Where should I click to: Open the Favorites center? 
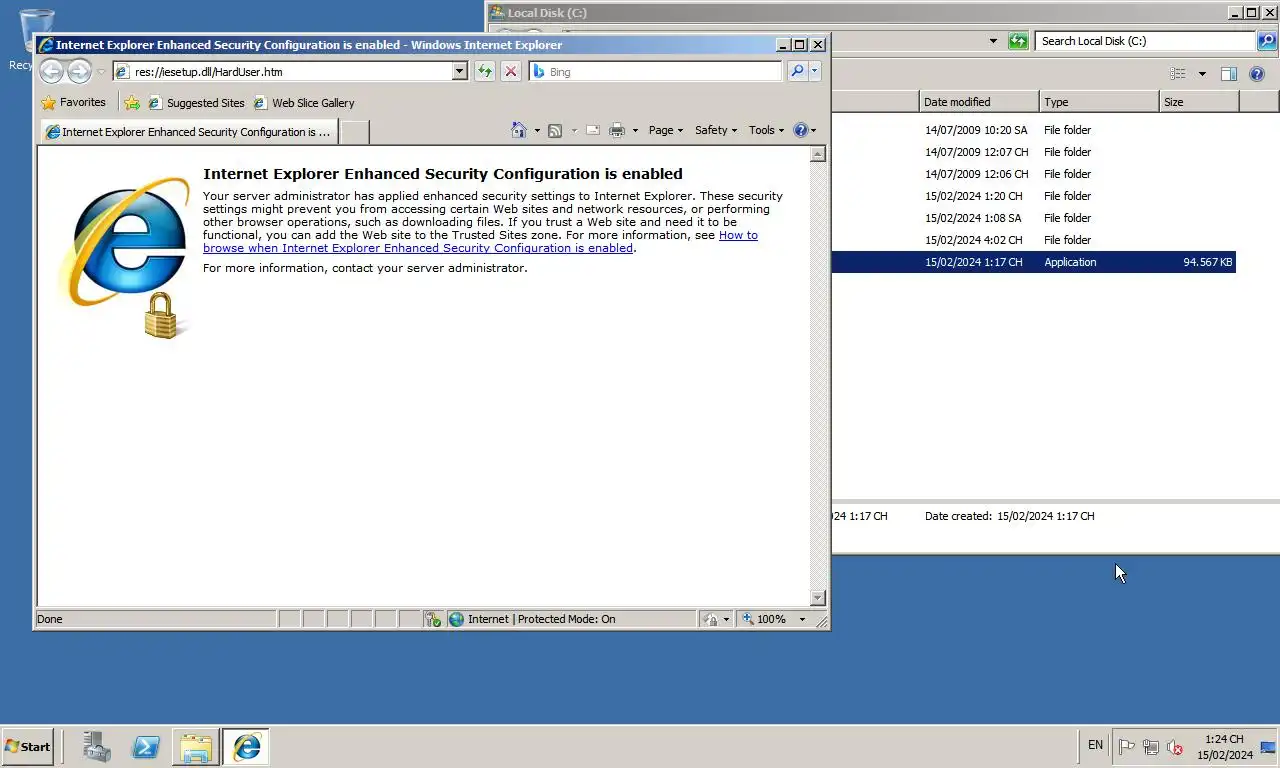(73, 102)
